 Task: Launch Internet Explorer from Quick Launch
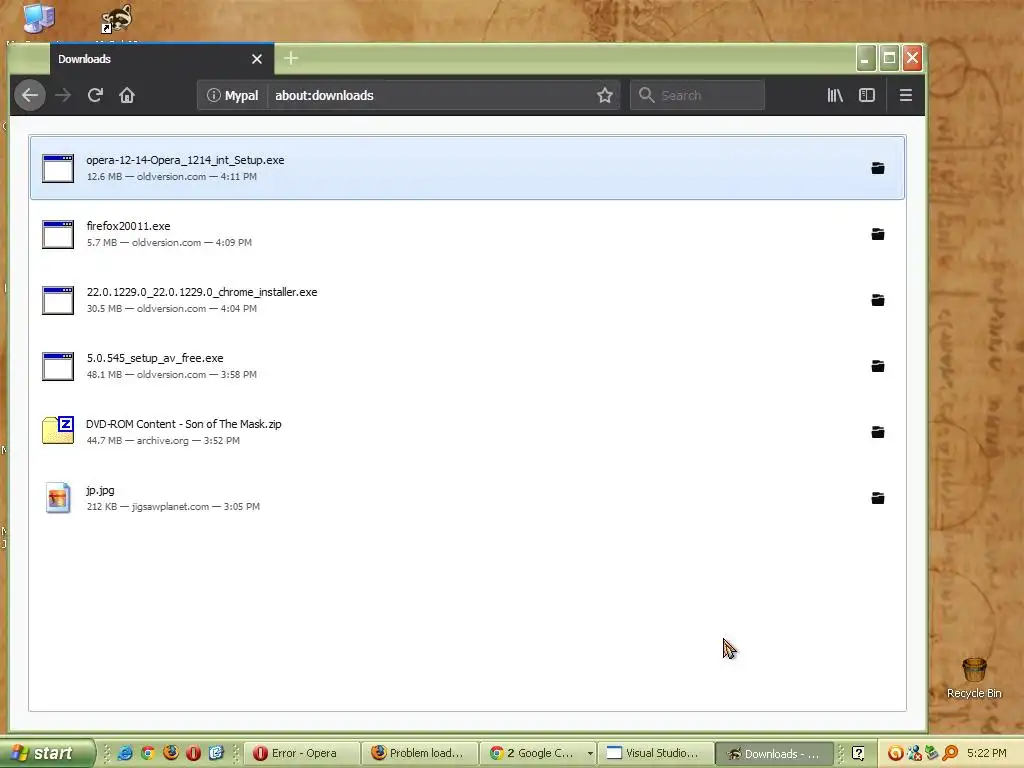click(125, 753)
